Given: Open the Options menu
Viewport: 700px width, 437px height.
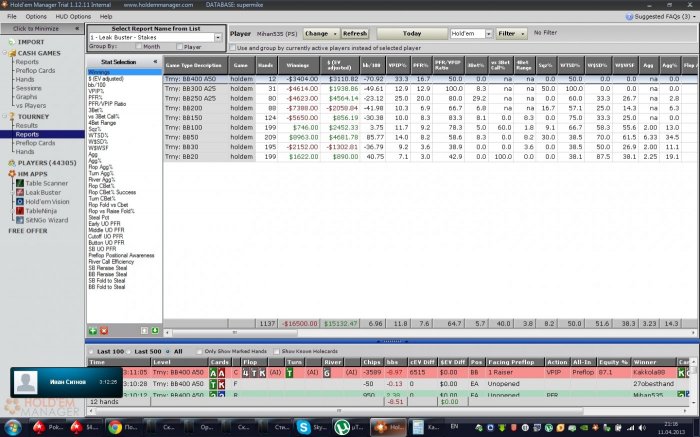Looking at the screenshot, I should [x=36, y=17].
